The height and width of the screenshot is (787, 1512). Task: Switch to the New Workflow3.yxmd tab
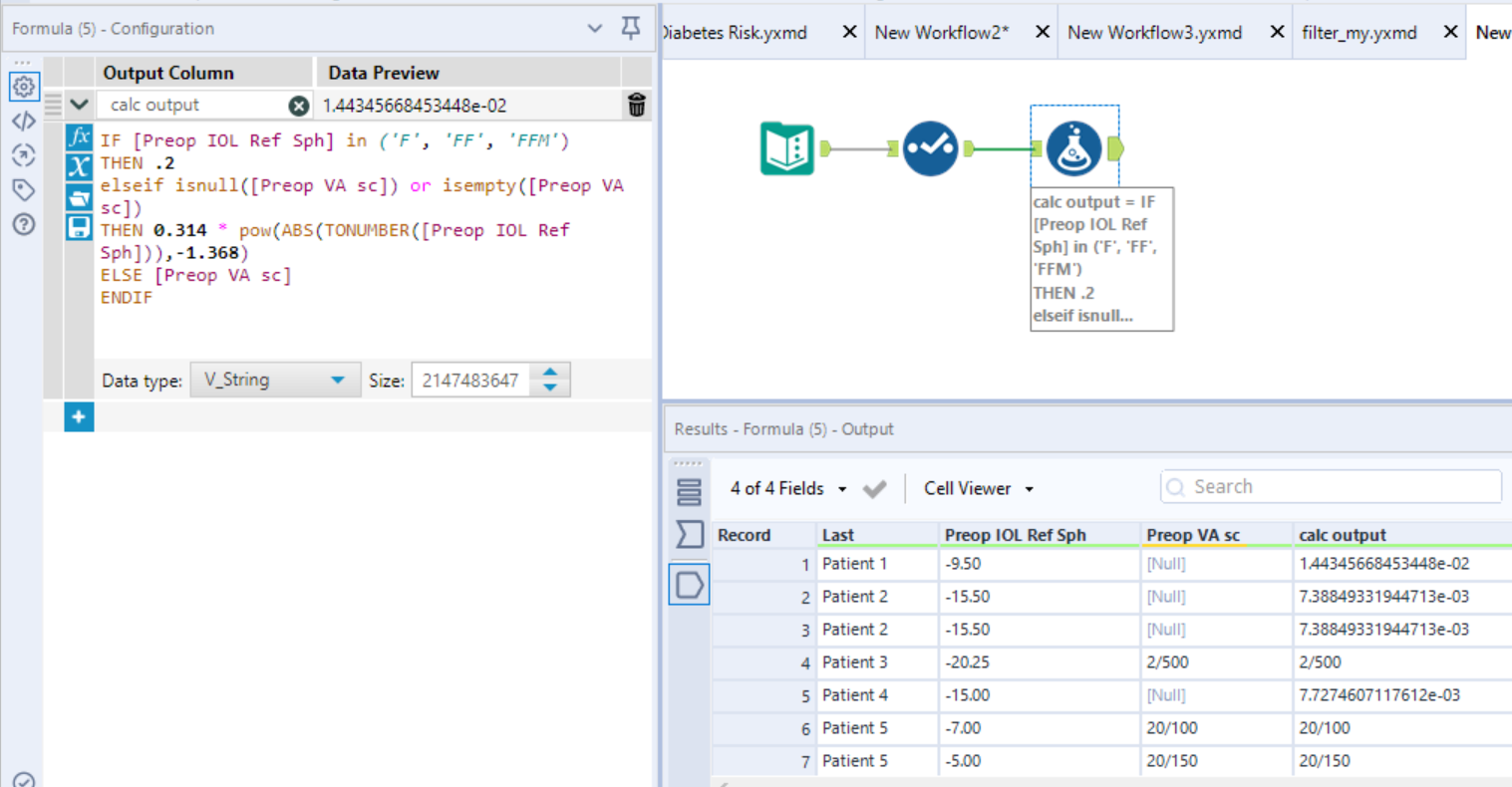1155,31
